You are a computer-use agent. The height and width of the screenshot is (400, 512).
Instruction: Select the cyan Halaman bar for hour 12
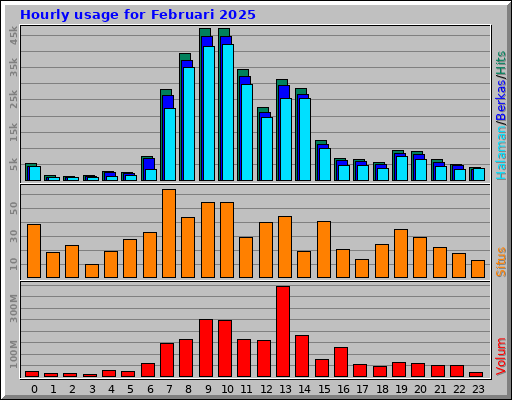click(x=267, y=149)
